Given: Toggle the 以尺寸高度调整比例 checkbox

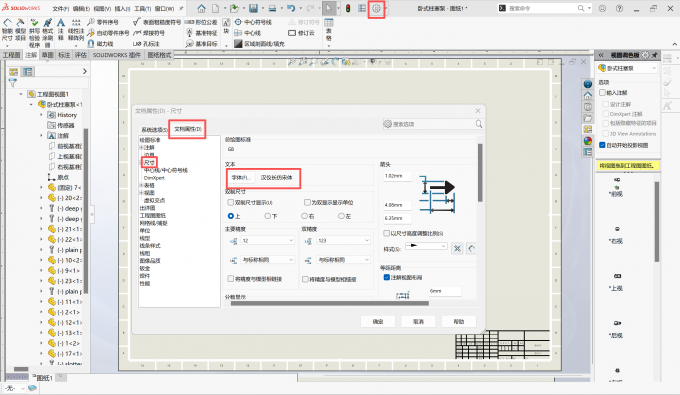Looking at the screenshot, I should coord(386,233).
